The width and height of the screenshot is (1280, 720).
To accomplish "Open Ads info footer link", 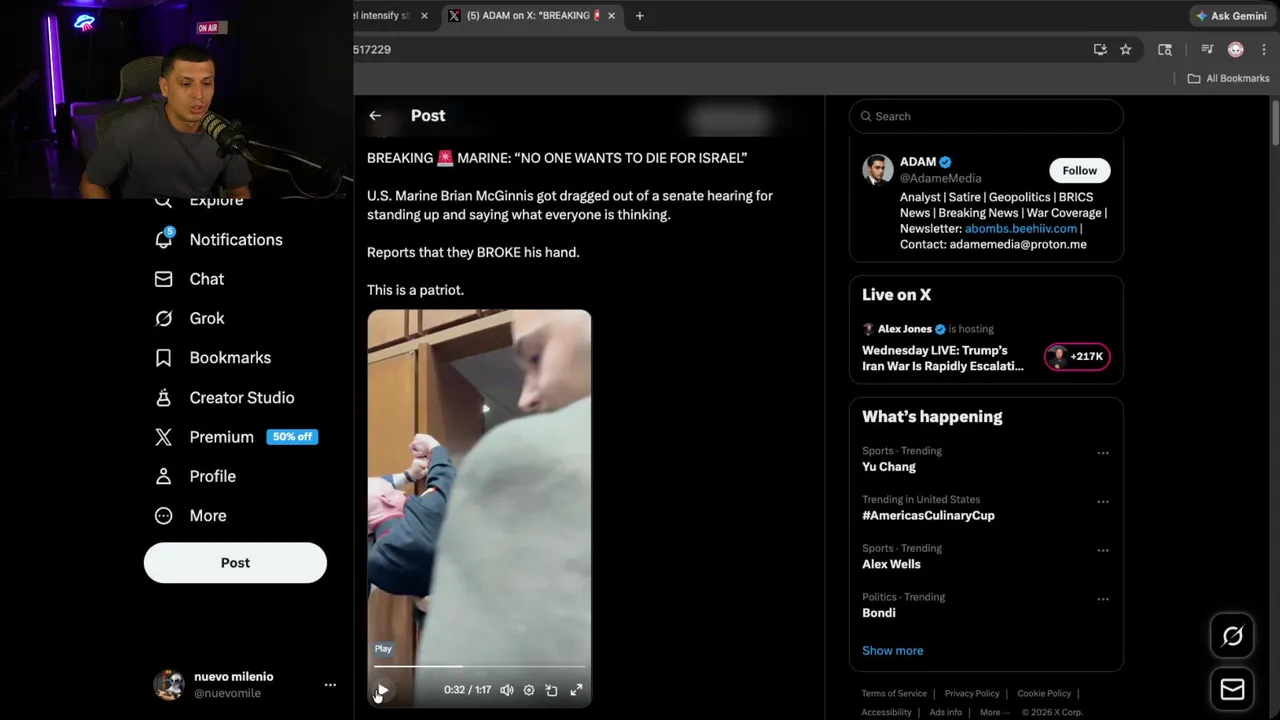I will (x=945, y=712).
